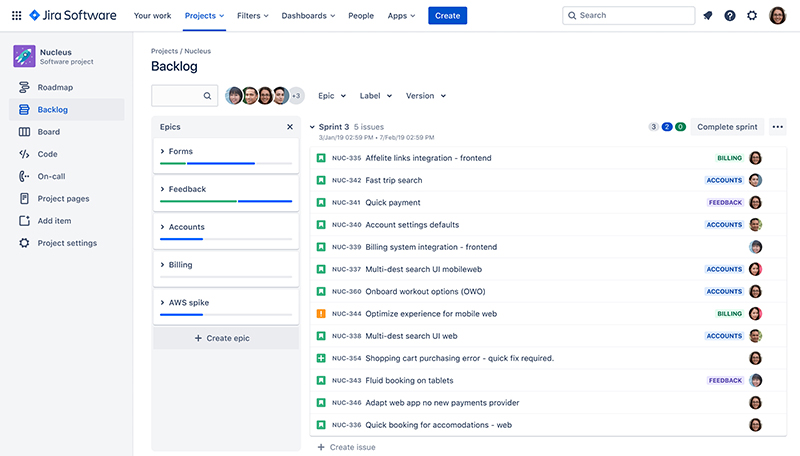The image size is (800, 456).
Task: Open the sprint more options ellipsis
Action: [x=778, y=127]
